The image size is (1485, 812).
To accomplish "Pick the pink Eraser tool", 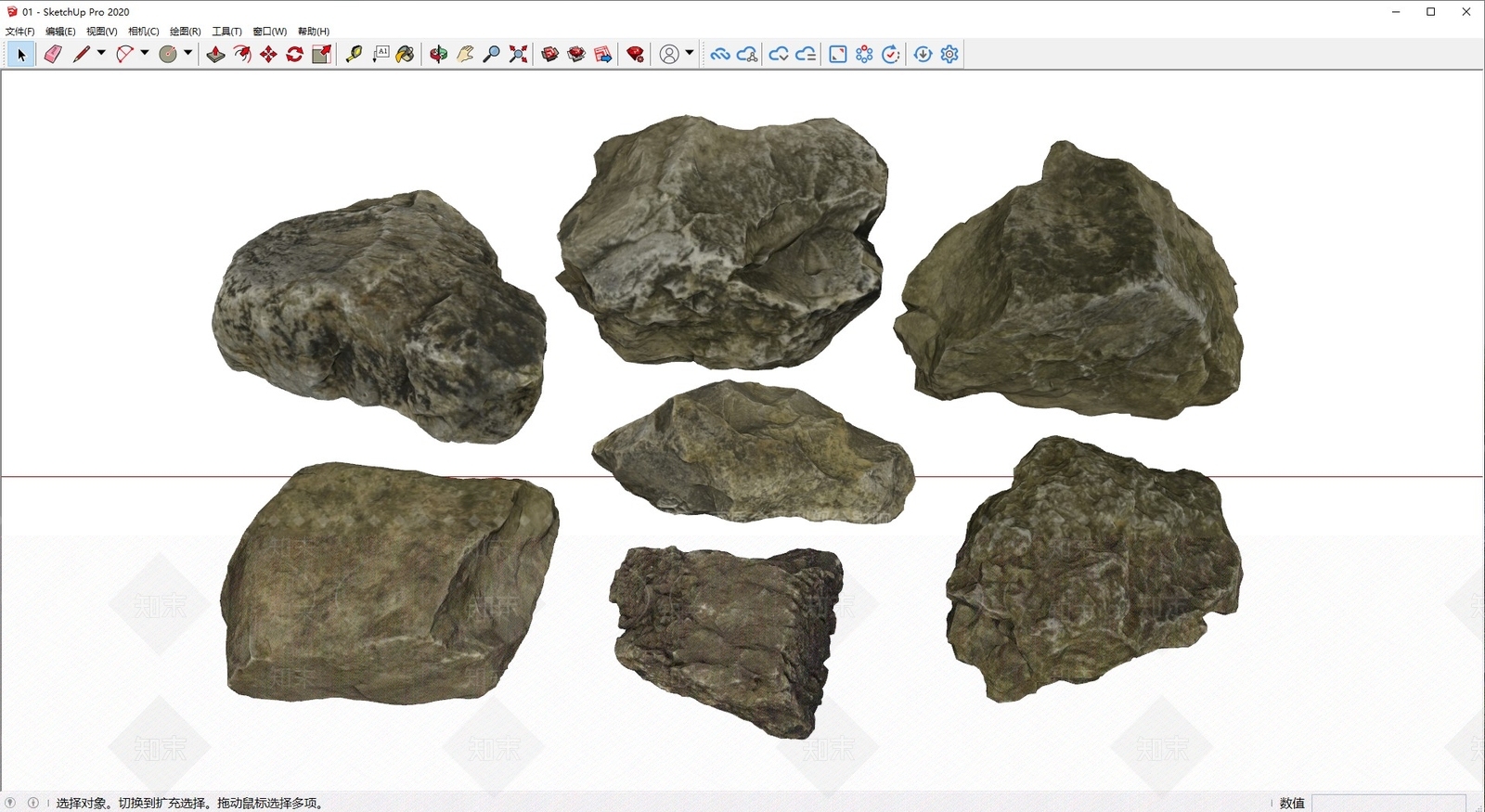I will point(53,55).
